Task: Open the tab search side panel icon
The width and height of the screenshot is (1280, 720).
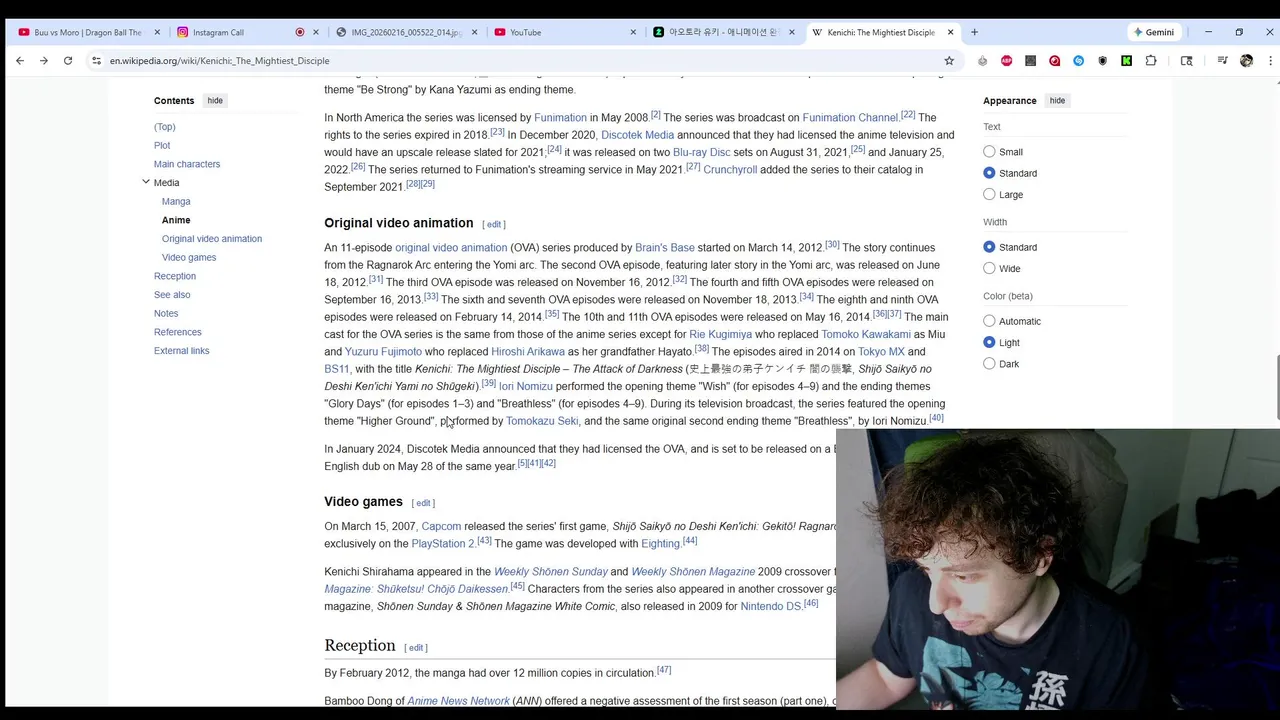Action: (1187, 61)
